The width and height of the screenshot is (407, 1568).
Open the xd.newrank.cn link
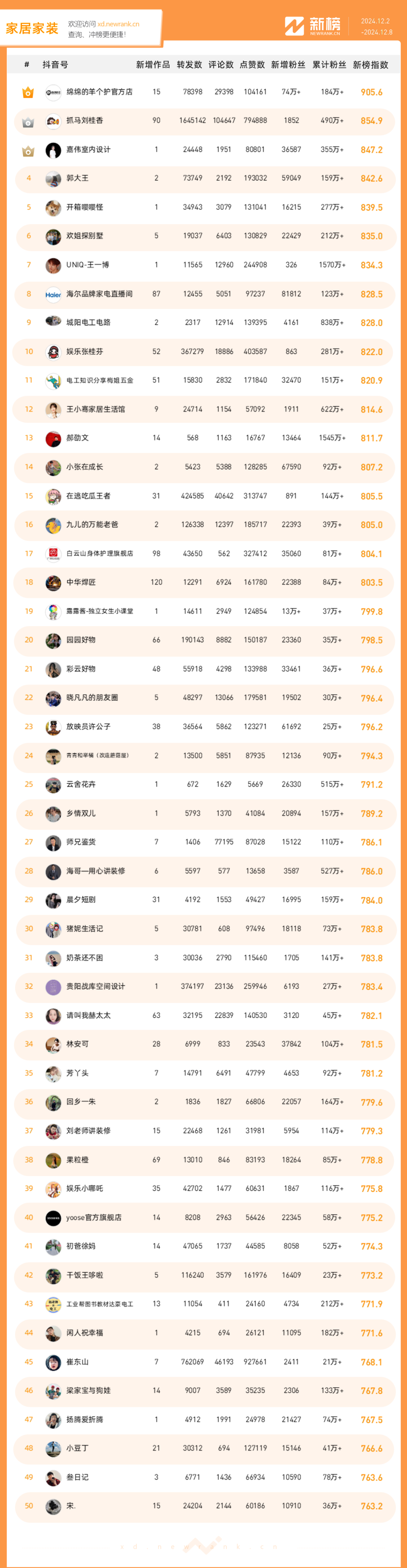click(118, 25)
